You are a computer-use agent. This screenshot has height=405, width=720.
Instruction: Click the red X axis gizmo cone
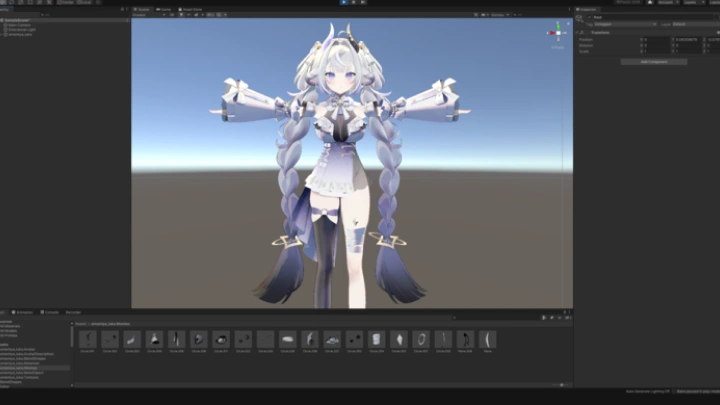(x=551, y=33)
